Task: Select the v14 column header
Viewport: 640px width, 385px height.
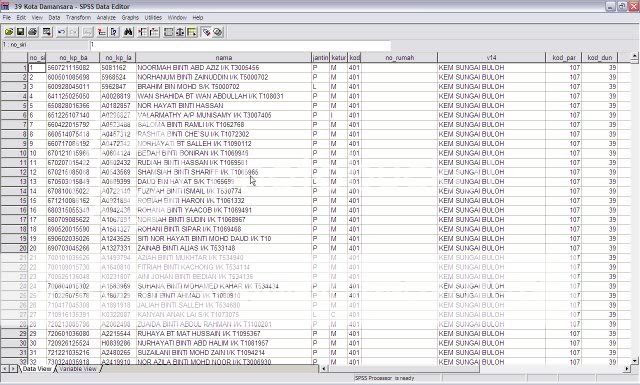Action: pos(491,58)
